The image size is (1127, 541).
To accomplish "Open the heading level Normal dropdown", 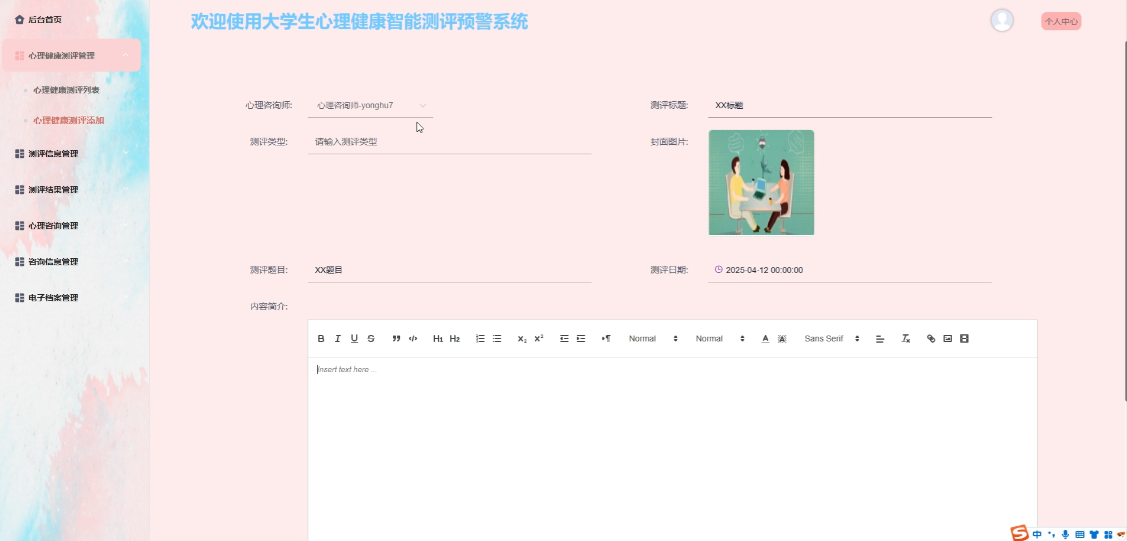I will (719, 338).
